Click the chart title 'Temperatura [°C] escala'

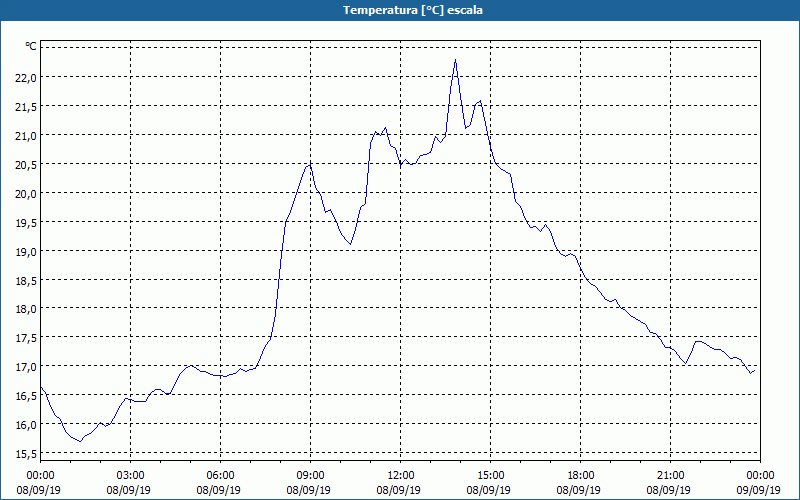tap(413, 10)
